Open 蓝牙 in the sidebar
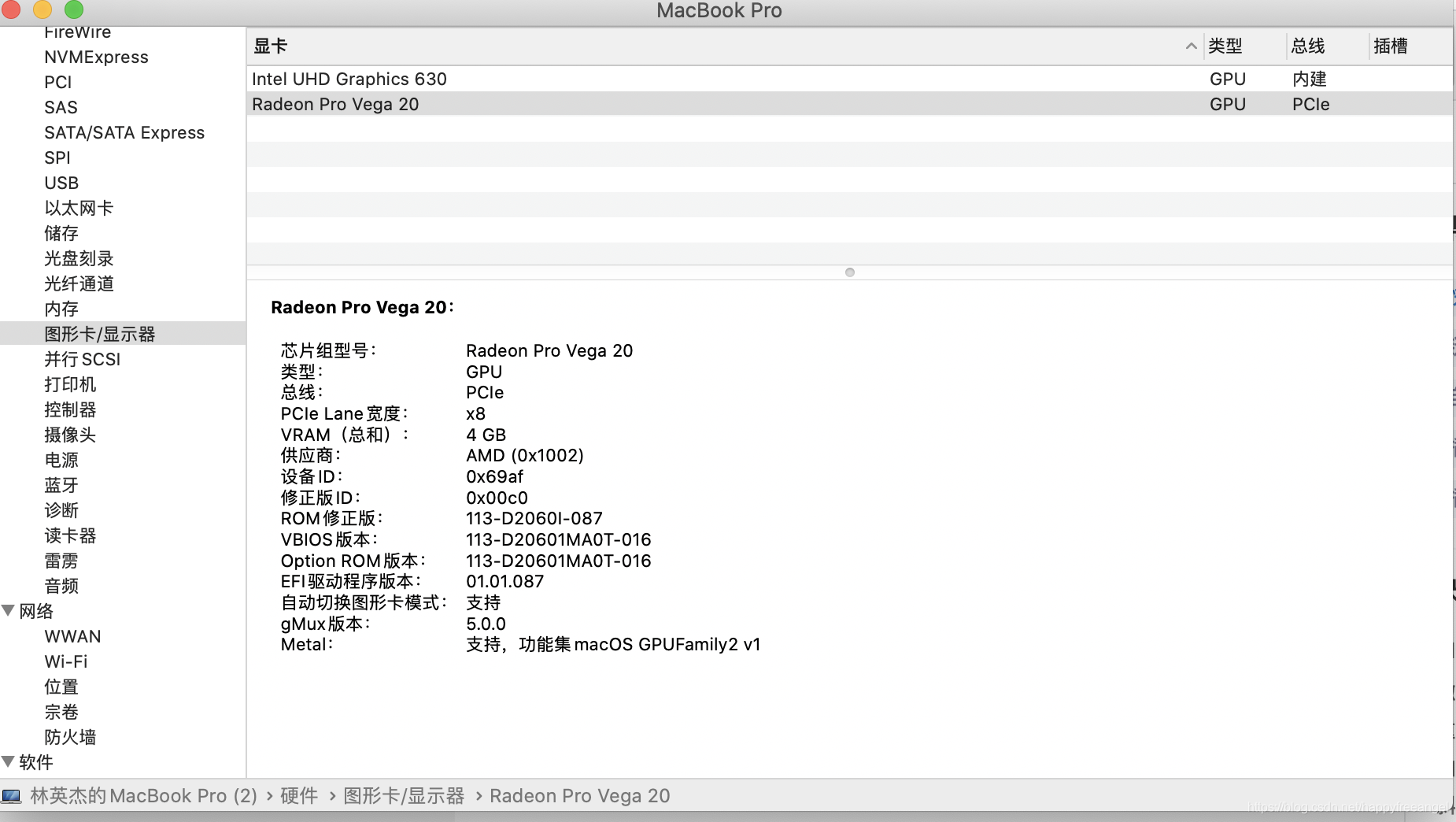Viewport: 1456px width, 822px height. coord(61,486)
